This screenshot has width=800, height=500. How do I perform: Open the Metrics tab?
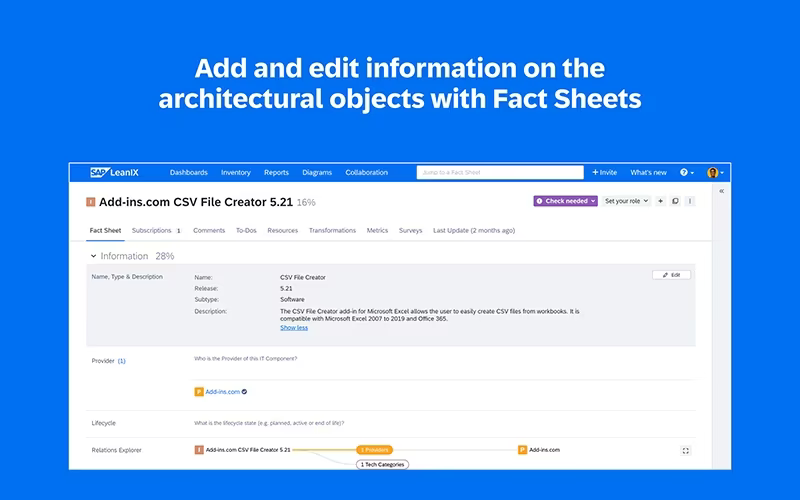click(377, 231)
